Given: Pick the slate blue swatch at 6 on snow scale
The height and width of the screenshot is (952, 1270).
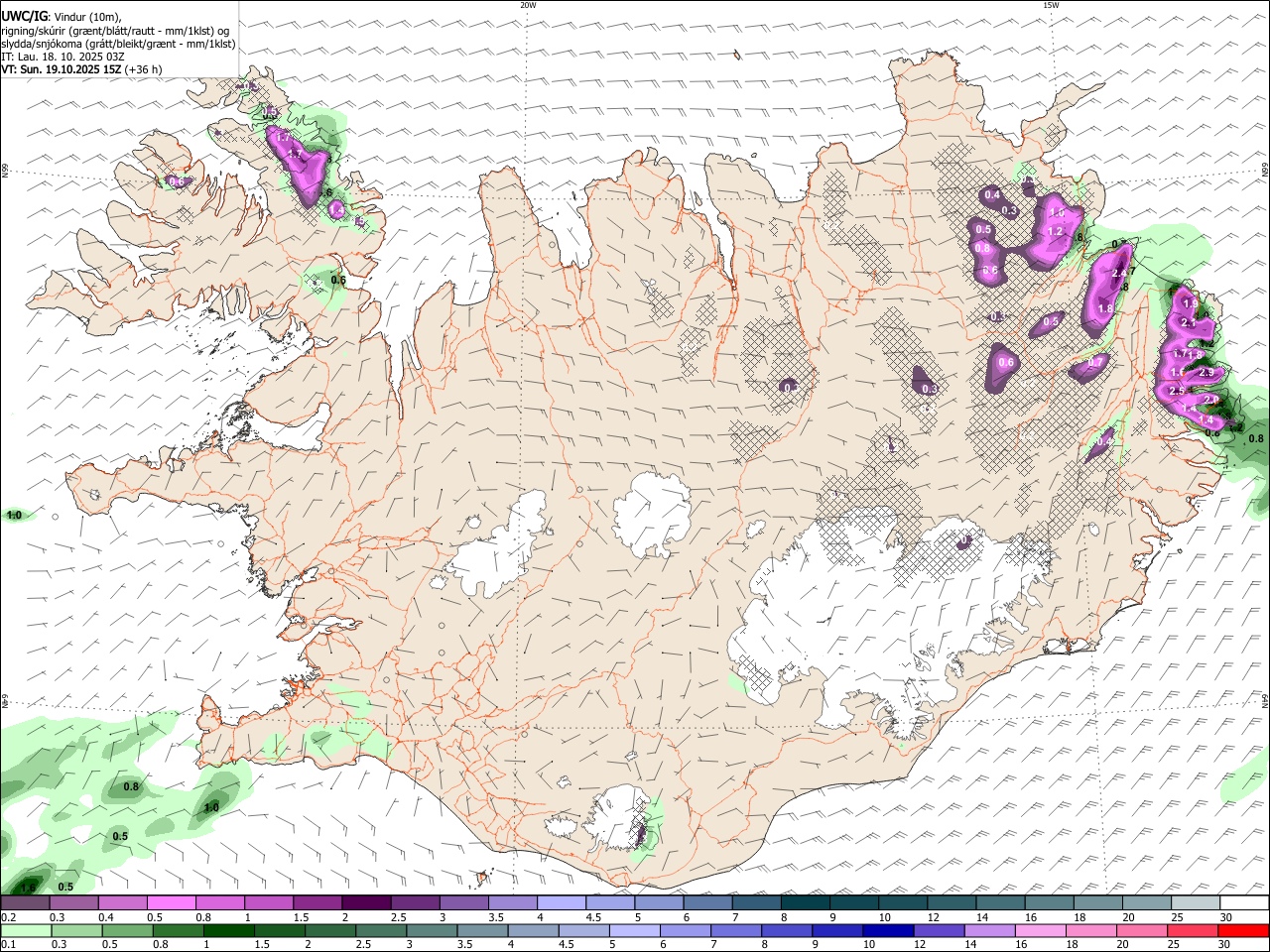Looking at the screenshot, I should 708,903.
